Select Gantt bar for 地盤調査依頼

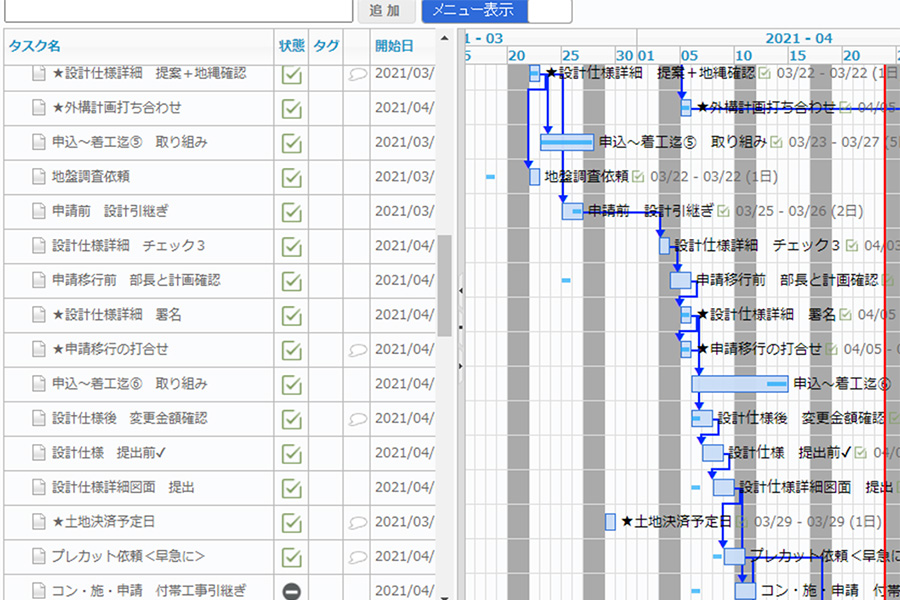(534, 177)
